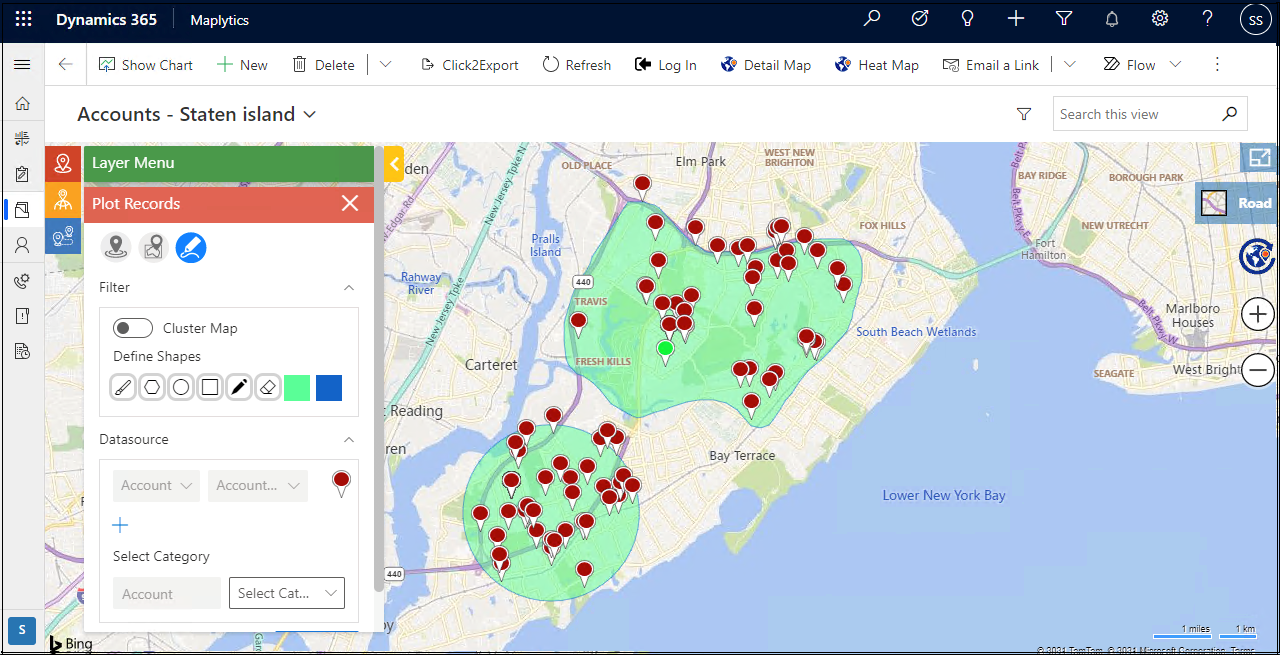This screenshot has width=1280, height=655.
Task: Open the assistant lightbulb icon
Action: (x=968, y=19)
